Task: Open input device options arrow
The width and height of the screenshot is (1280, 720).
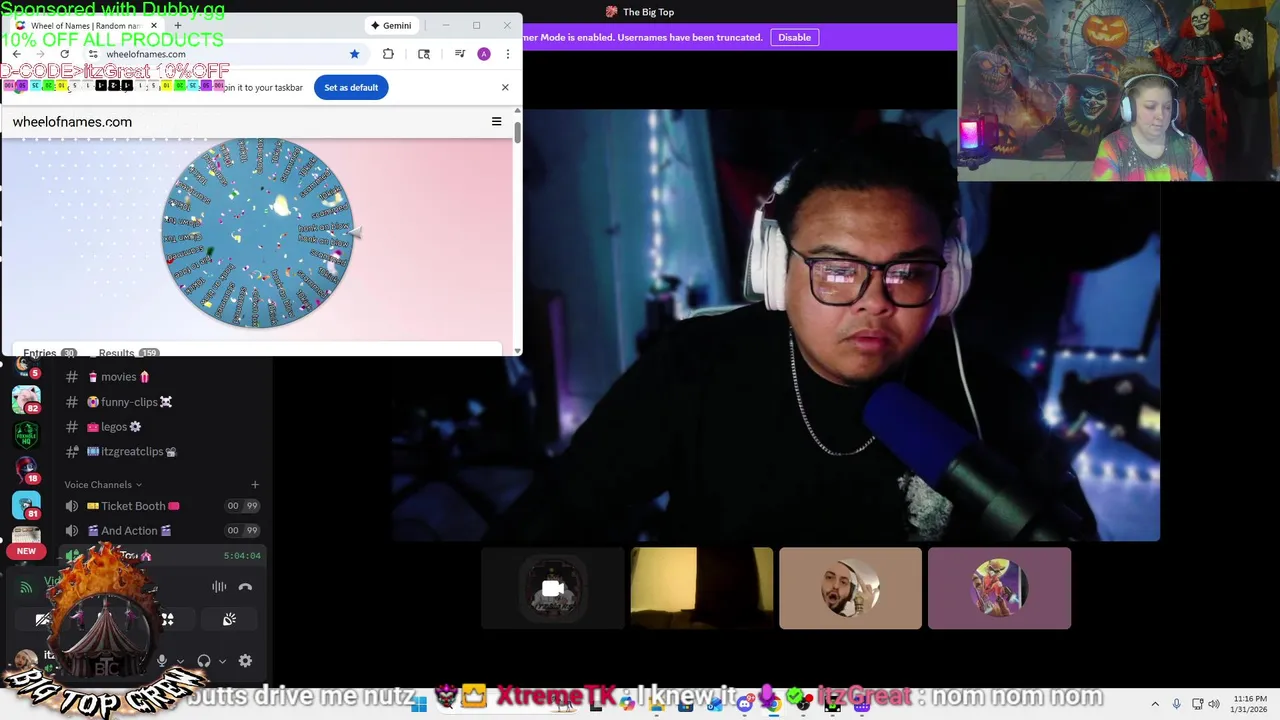Action: pyautogui.click(x=180, y=661)
